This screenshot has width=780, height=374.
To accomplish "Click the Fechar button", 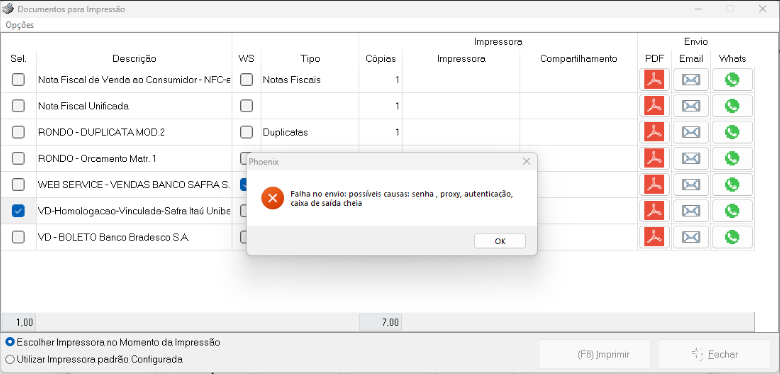I will (715, 355).
